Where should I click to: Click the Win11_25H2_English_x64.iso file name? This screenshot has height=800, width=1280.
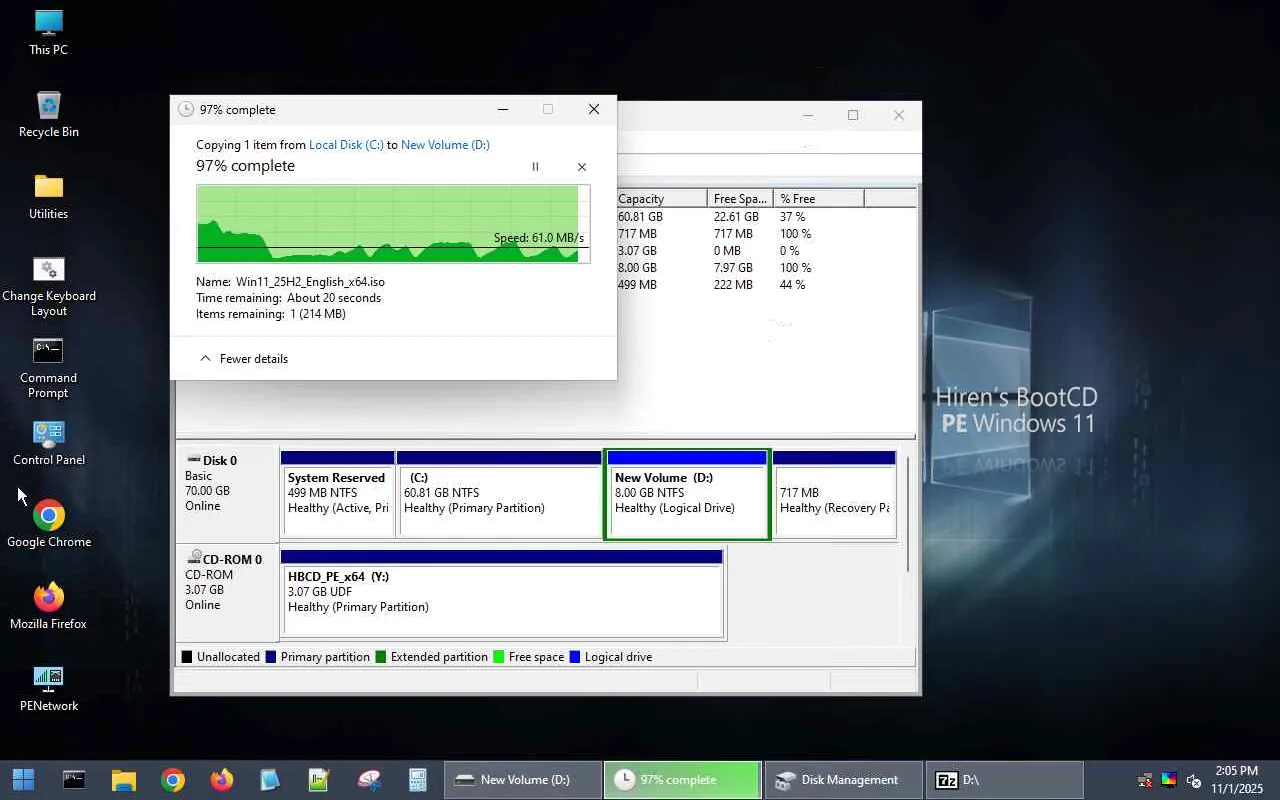310,282
